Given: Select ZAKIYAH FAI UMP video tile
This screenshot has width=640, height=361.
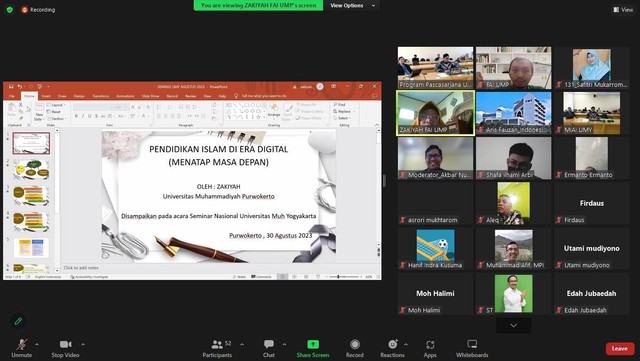Looking at the screenshot, I should click(436, 113).
